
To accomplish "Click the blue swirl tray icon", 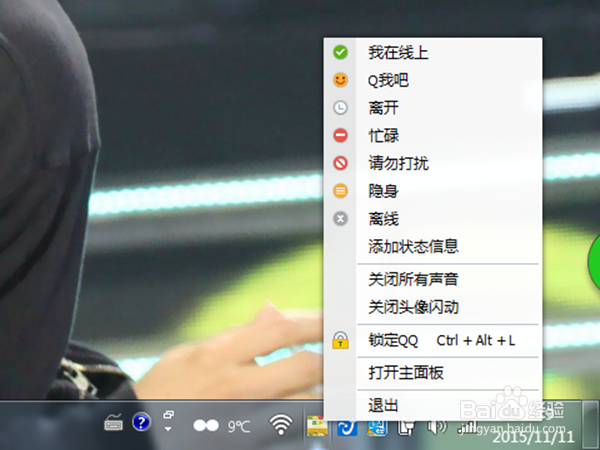I will tap(347, 428).
